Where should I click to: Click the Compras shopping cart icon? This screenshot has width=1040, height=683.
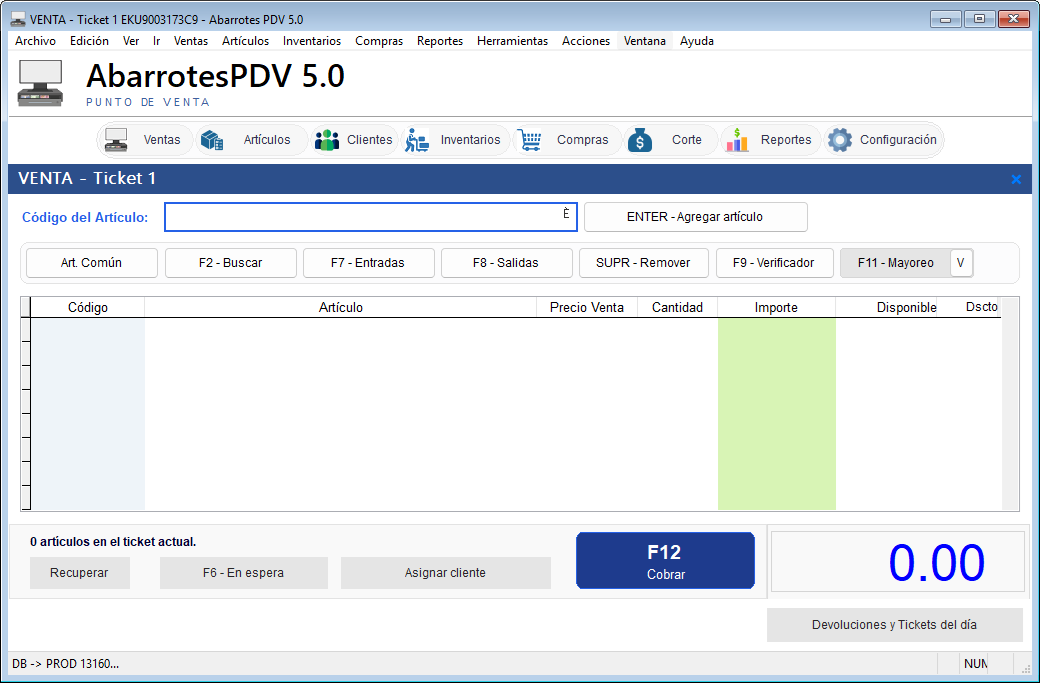(529, 140)
